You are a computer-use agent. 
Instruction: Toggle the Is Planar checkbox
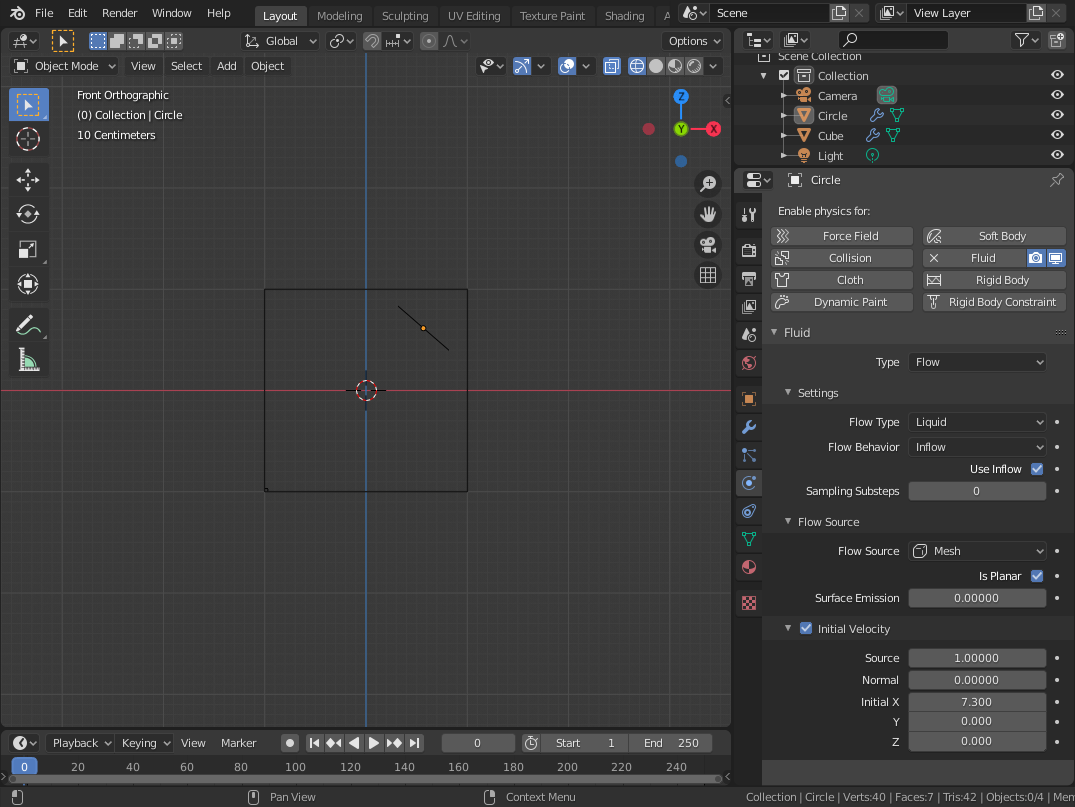[x=1037, y=576]
